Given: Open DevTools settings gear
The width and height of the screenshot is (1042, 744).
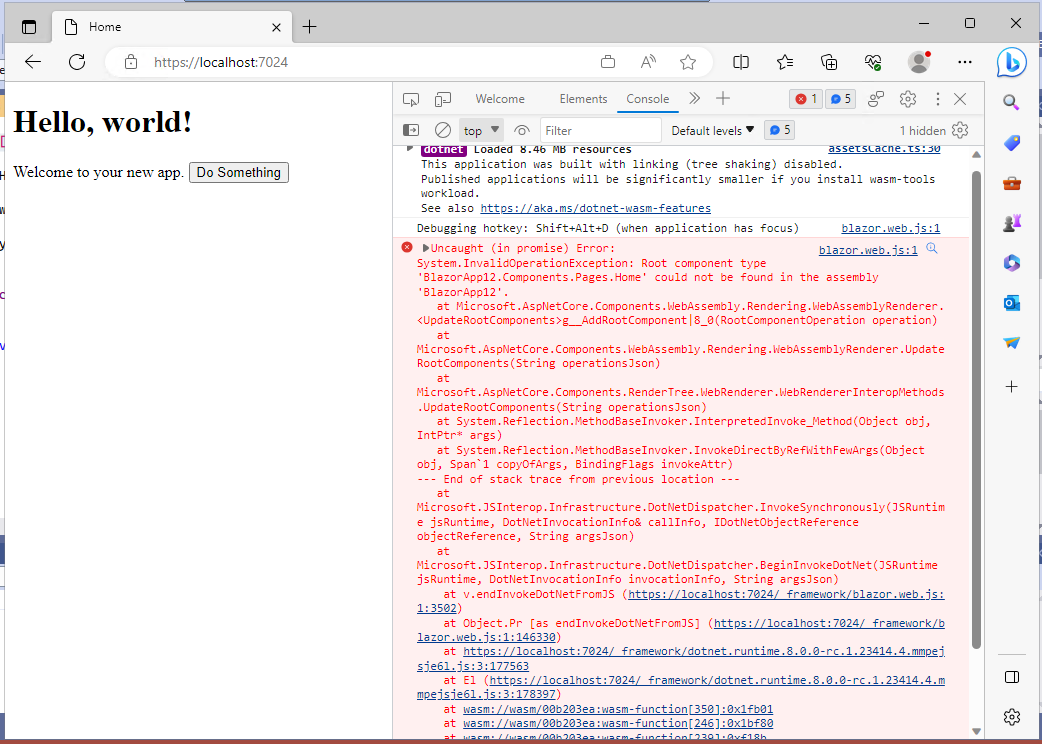Looking at the screenshot, I should 908,99.
